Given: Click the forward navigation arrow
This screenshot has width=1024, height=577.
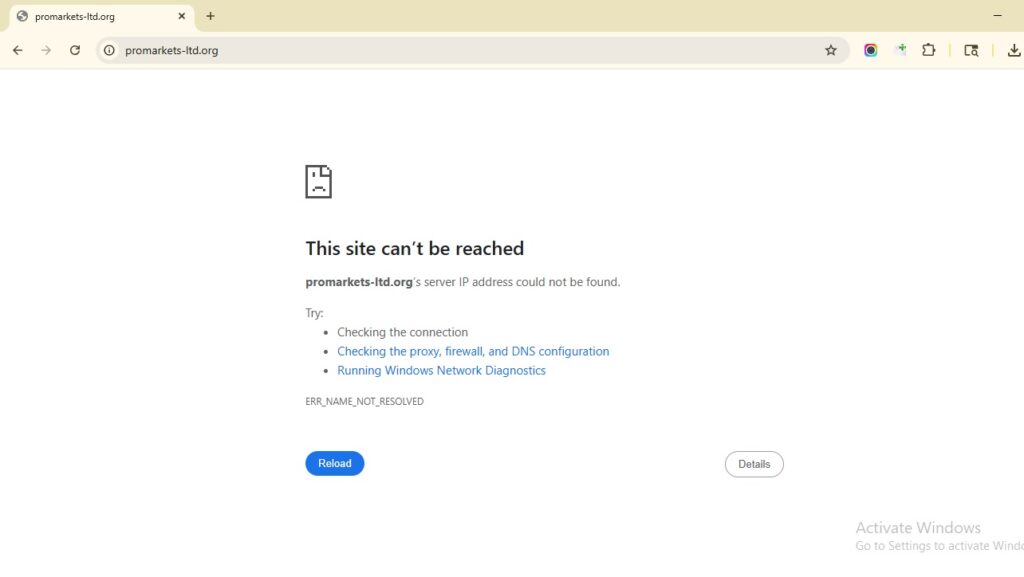Looking at the screenshot, I should coord(46,49).
